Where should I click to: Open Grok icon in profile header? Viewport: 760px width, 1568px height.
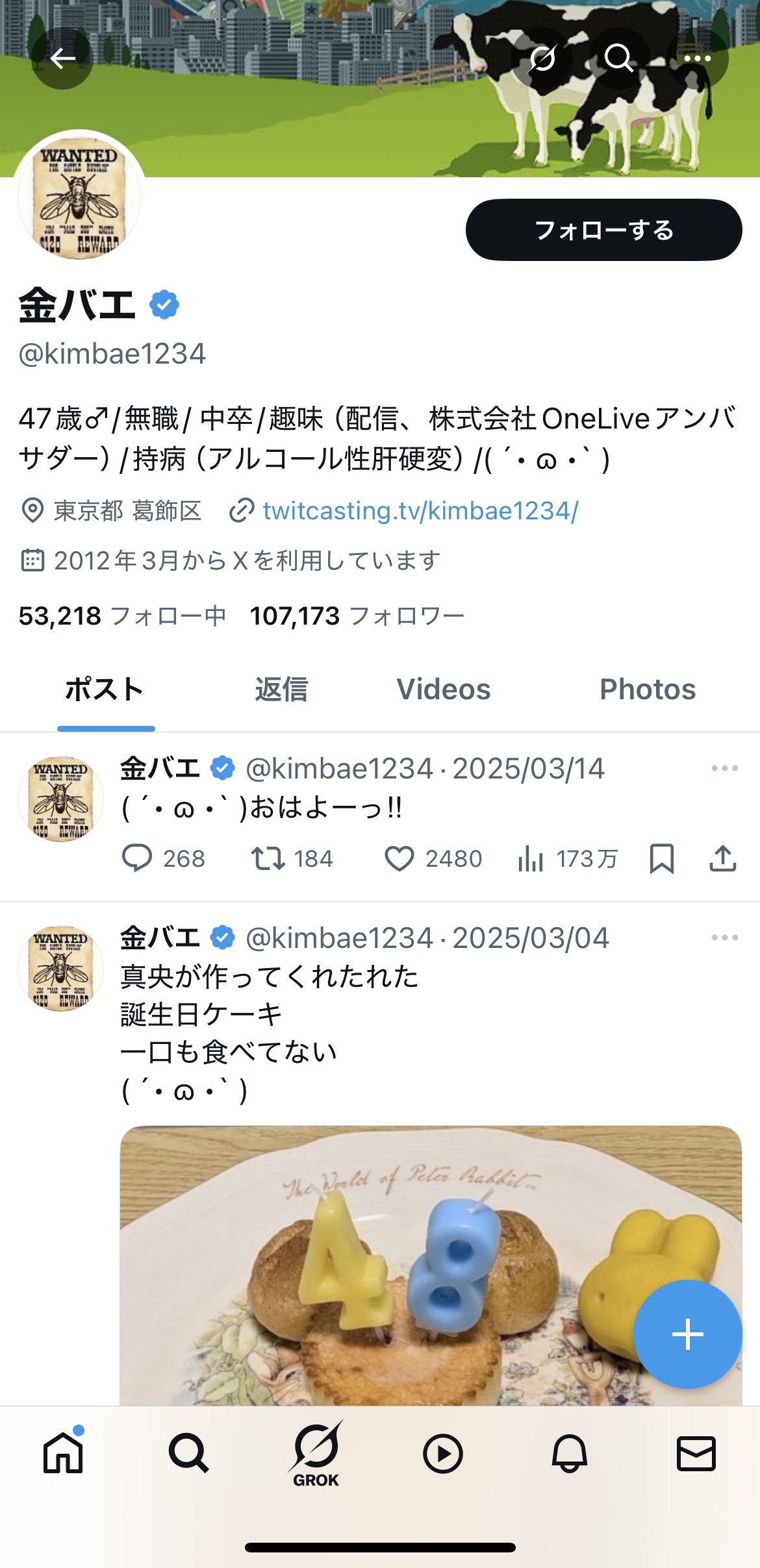click(x=542, y=58)
